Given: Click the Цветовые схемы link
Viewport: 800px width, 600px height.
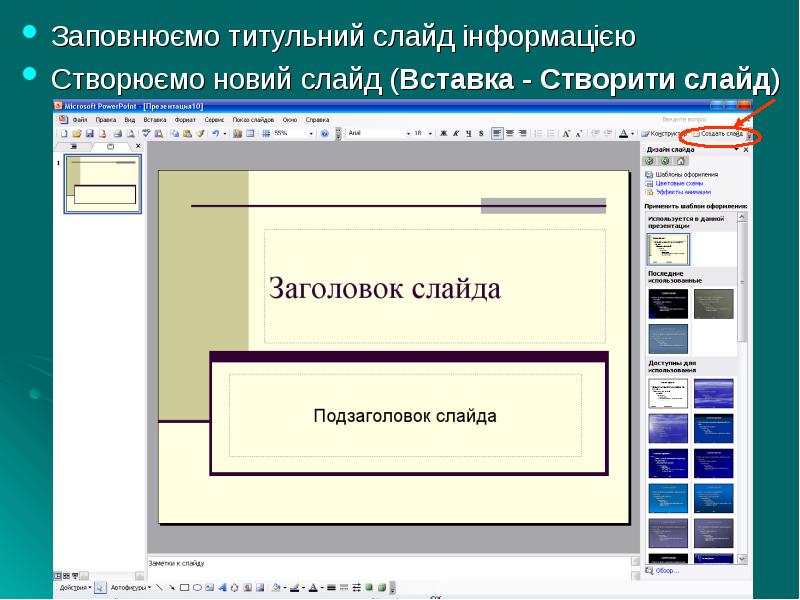Looking at the screenshot, I should click(x=679, y=183).
